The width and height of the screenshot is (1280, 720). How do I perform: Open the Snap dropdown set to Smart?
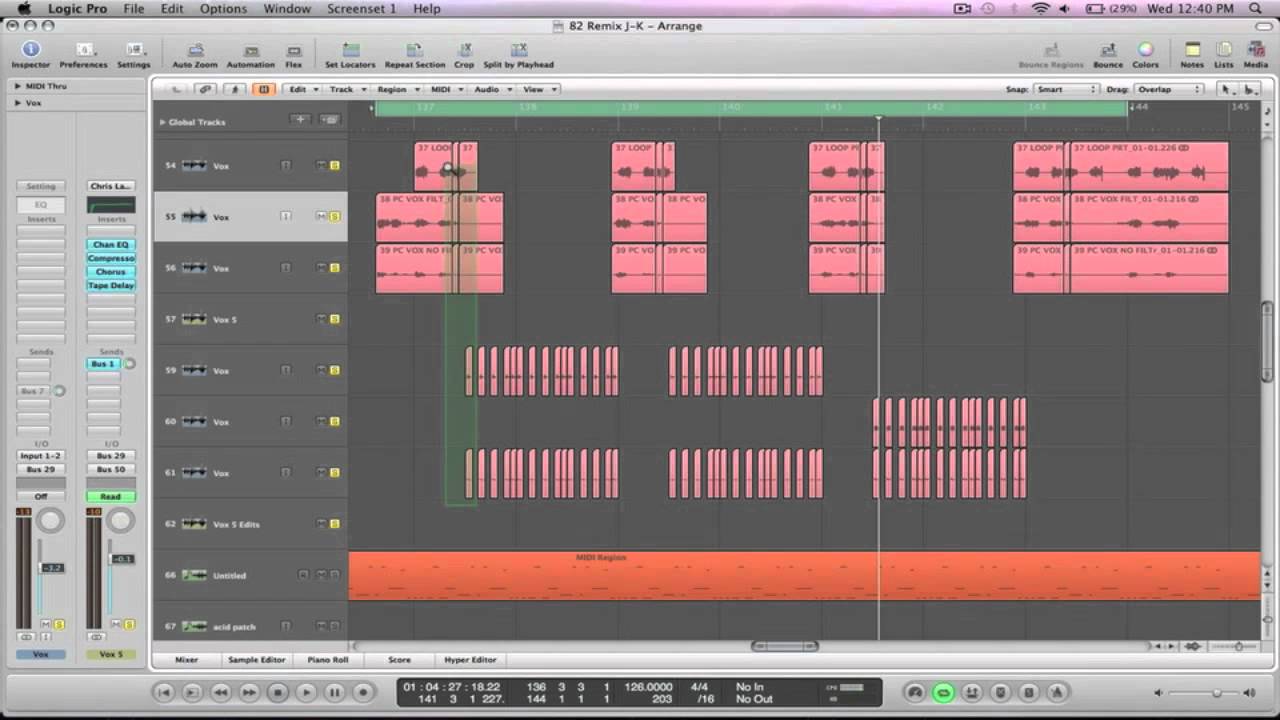click(1065, 89)
